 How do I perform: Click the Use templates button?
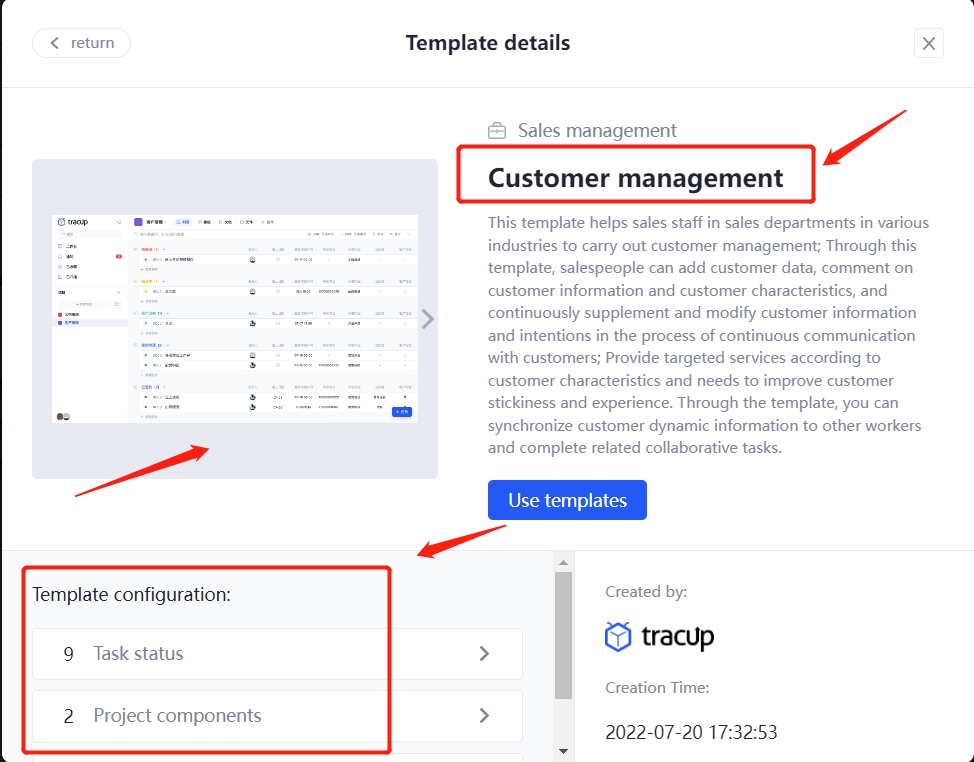tap(567, 500)
